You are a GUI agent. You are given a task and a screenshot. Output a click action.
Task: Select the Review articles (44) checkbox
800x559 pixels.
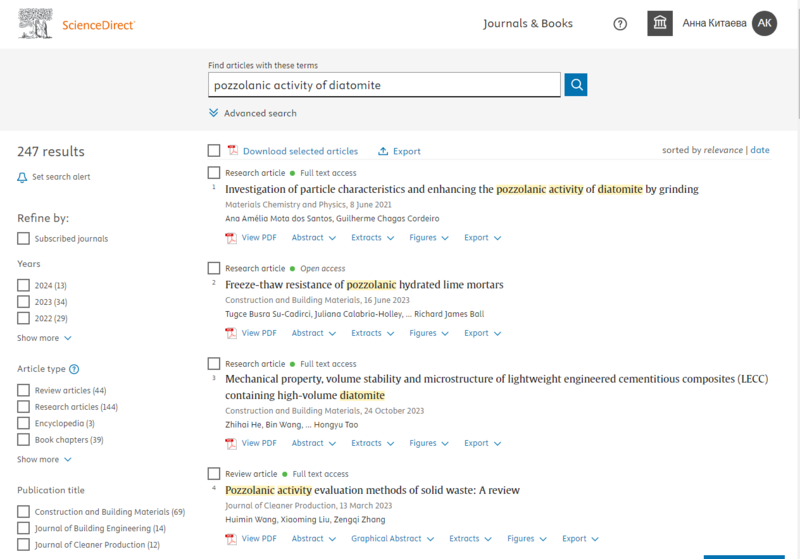pos(23,390)
